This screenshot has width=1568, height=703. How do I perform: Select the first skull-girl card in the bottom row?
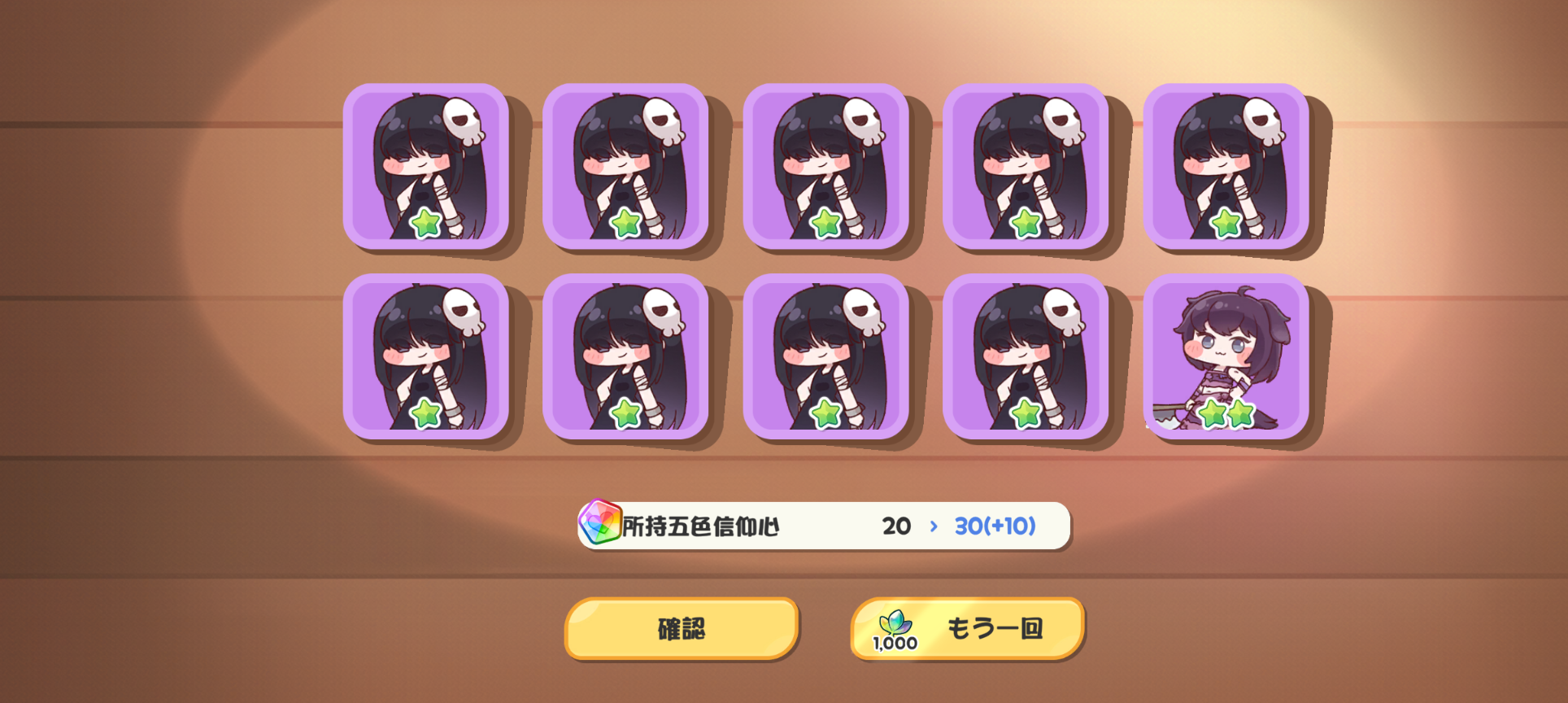pyautogui.click(x=426, y=356)
